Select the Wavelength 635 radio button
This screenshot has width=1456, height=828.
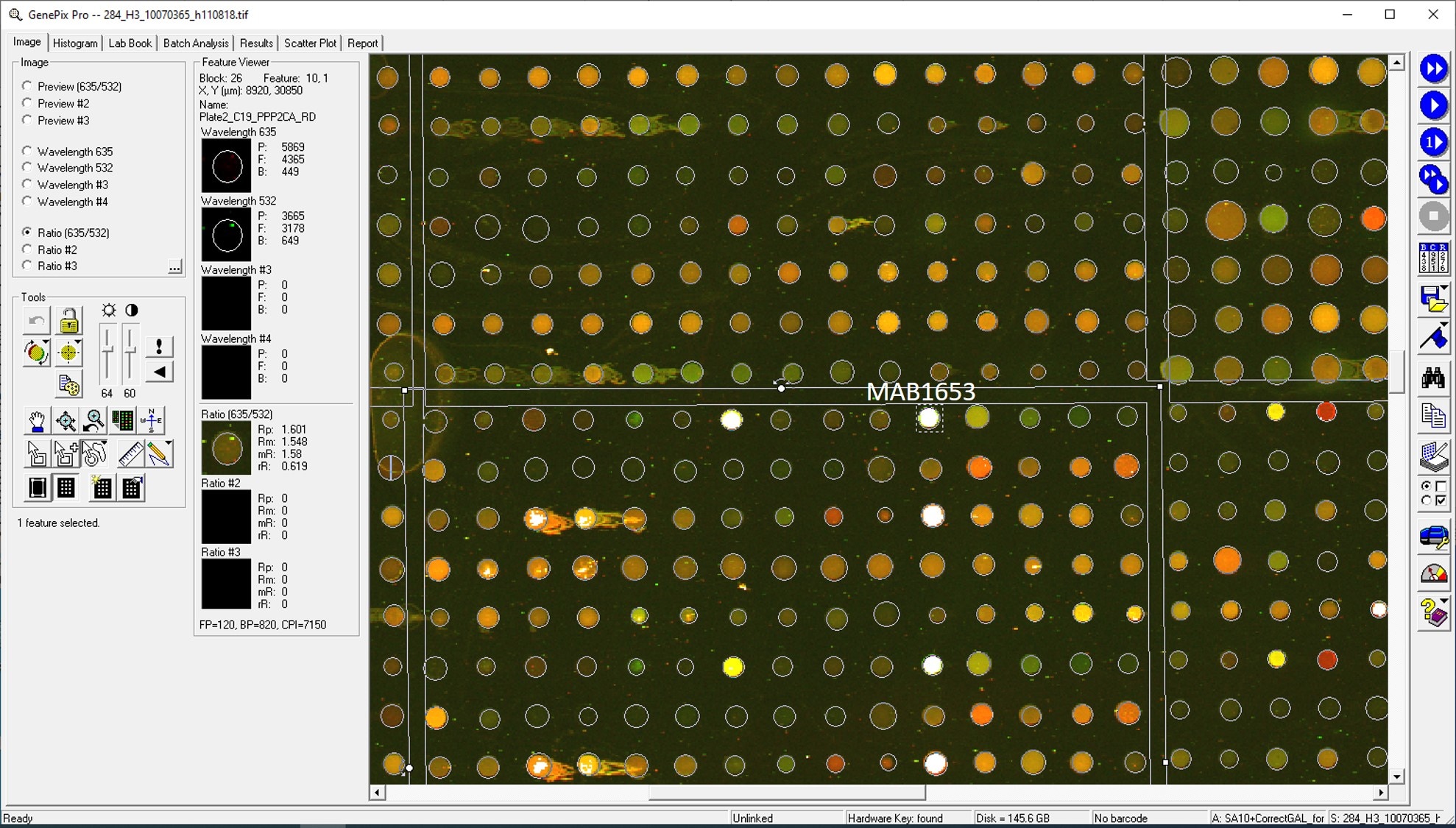(27, 151)
